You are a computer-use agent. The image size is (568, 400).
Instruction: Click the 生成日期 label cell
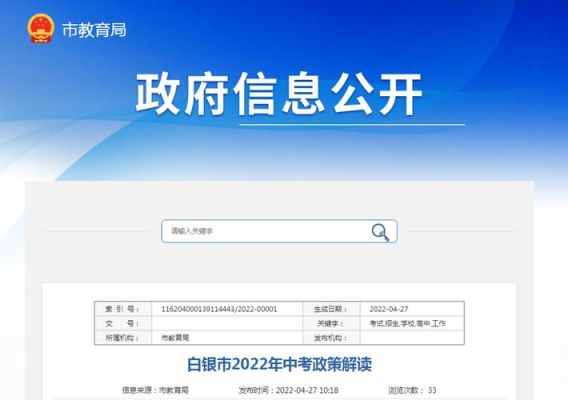click(331, 309)
